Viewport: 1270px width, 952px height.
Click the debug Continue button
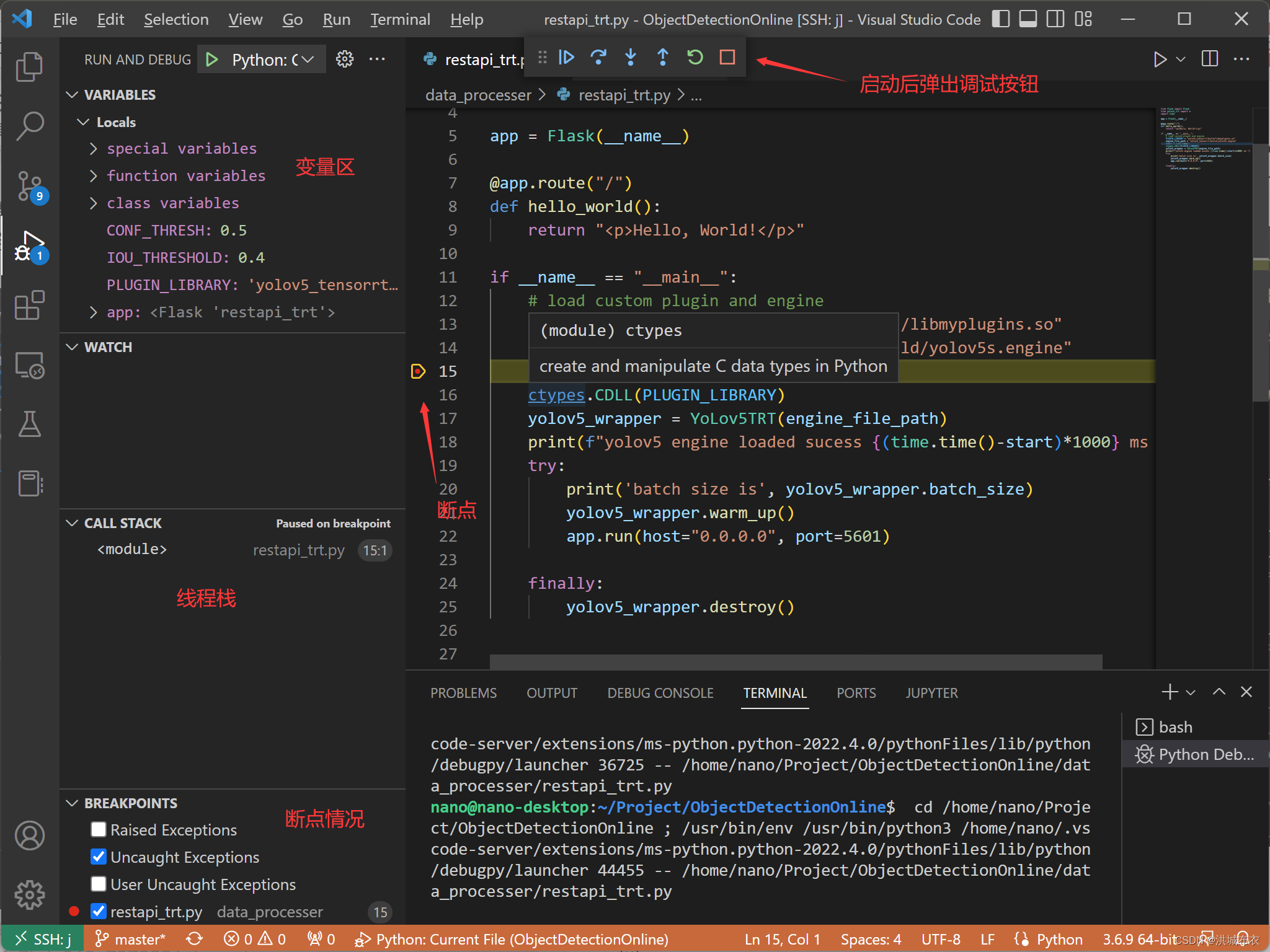click(566, 58)
